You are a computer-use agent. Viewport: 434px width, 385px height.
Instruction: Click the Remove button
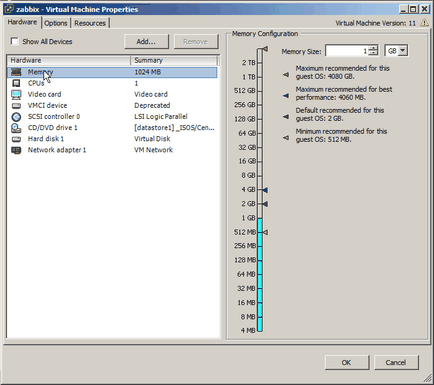point(196,41)
